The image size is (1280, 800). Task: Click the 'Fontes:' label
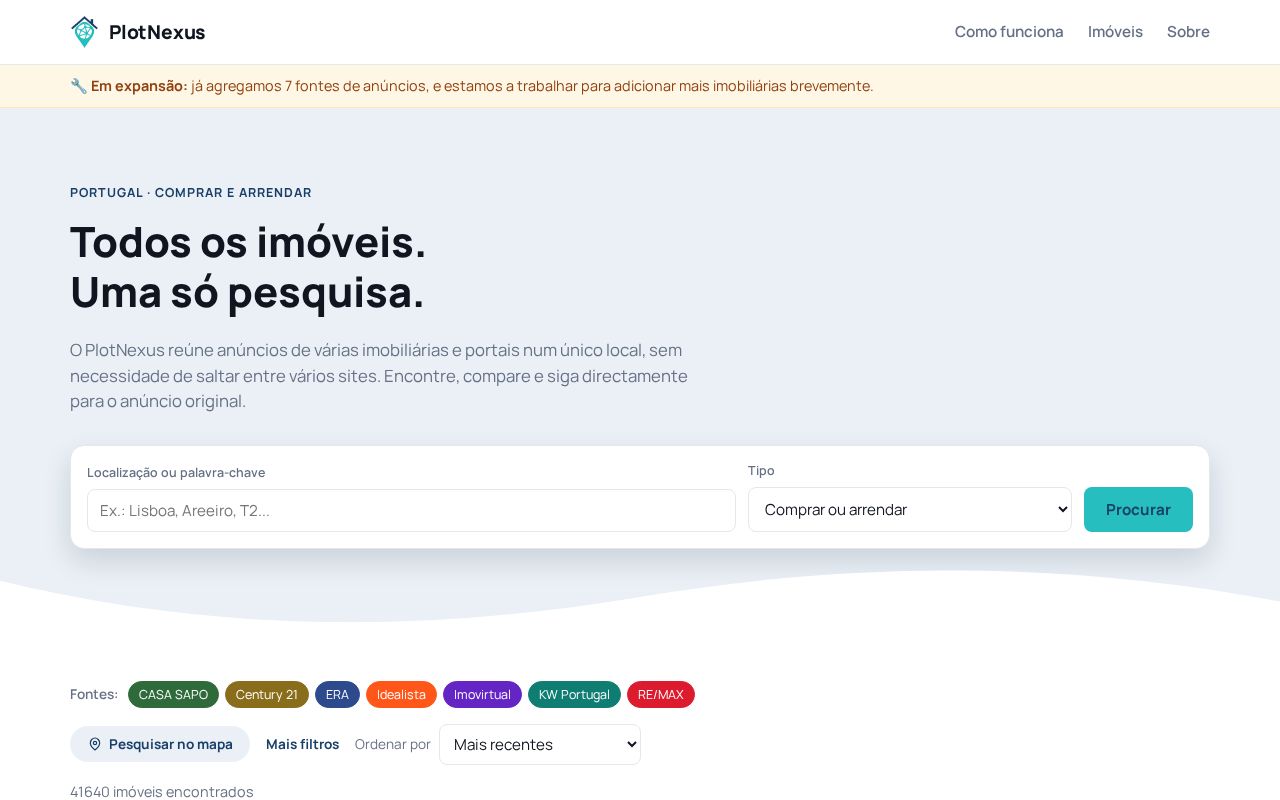tap(94, 694)
